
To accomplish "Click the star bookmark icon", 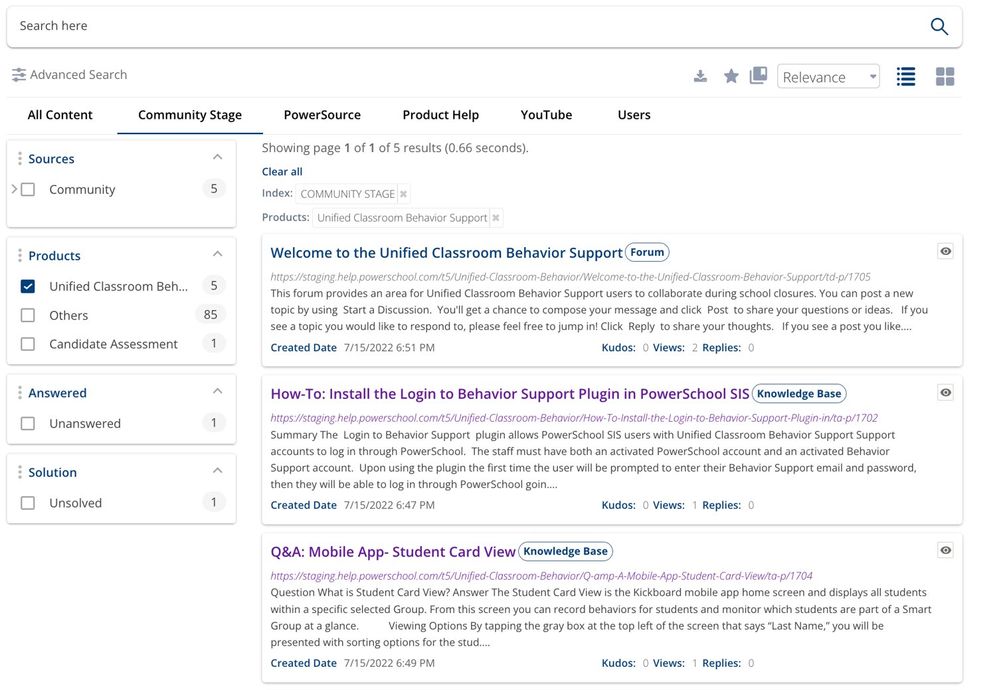I will pyautogui.click(x=731, y=77).
